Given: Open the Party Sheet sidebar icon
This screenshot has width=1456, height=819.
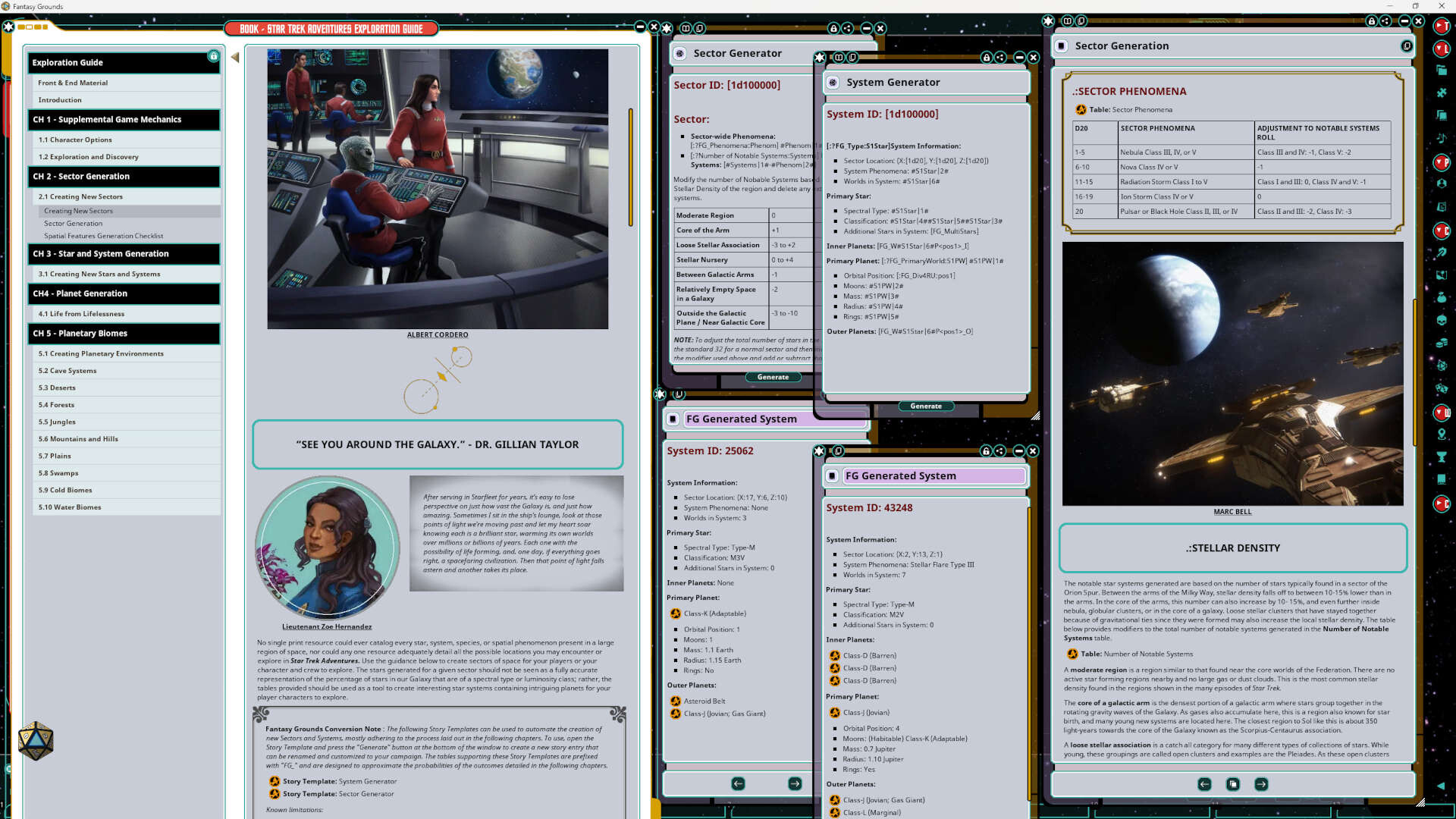Looking at the screenshot, I should pos(1442,163).
